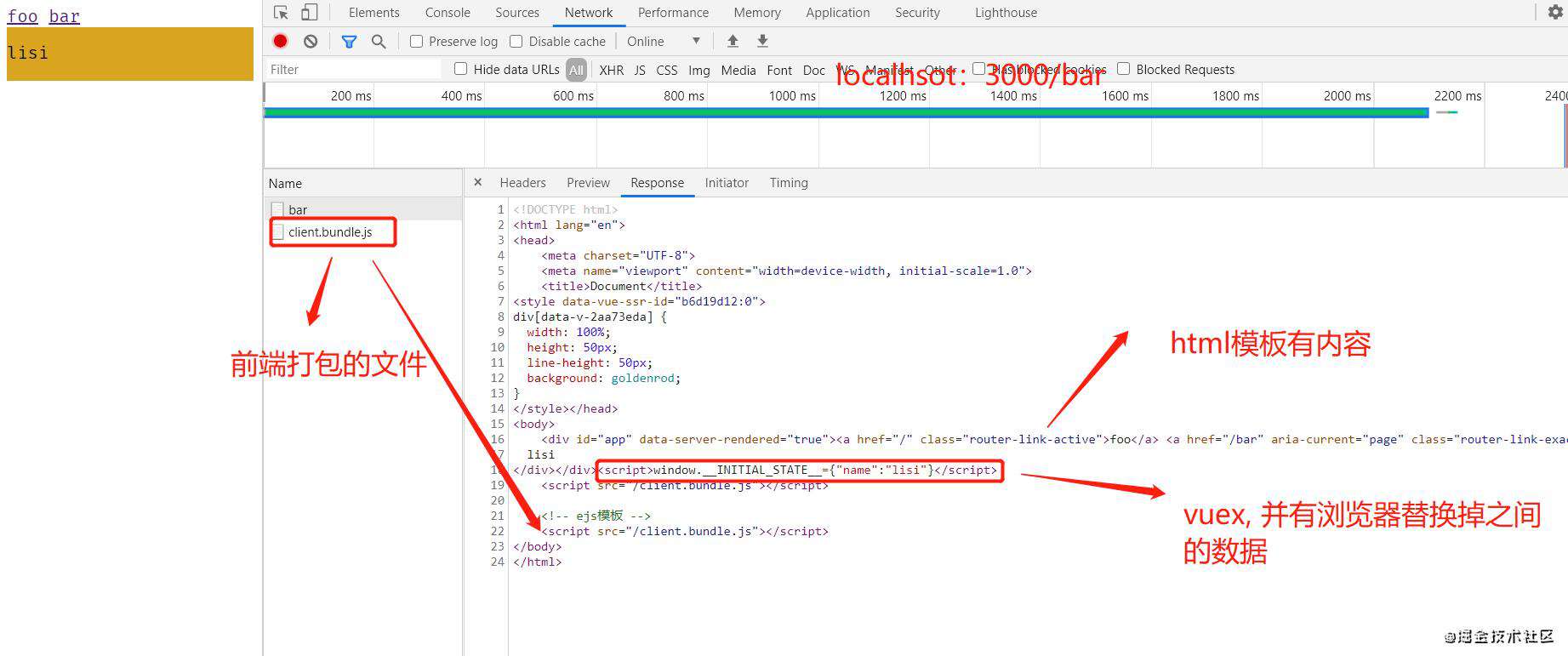Switch to the Security tab
Image resolution: width=1568 pixels, height=656 pixels.
click(917, 13)
